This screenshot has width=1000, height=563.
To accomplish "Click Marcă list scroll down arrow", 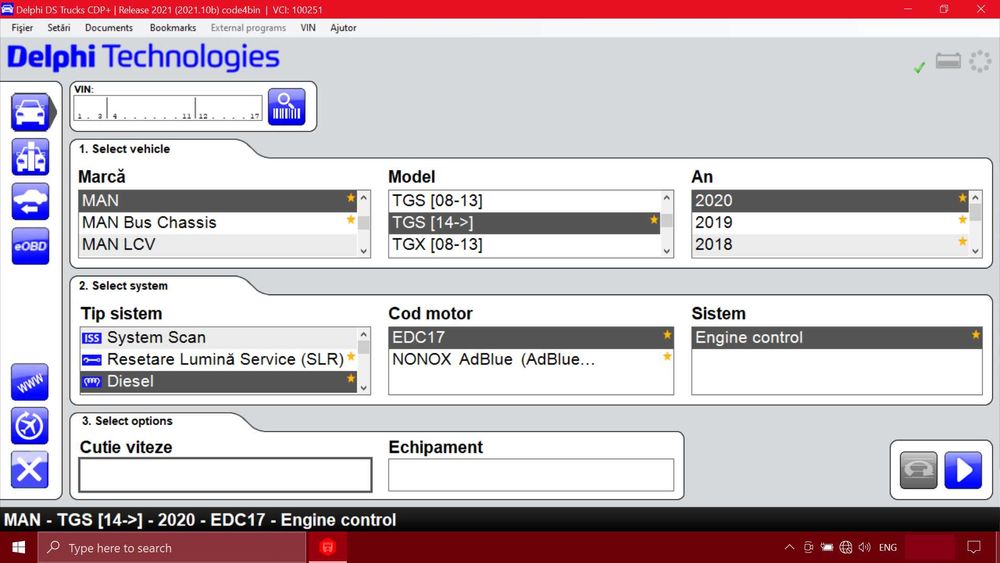I will click(364, 251).
